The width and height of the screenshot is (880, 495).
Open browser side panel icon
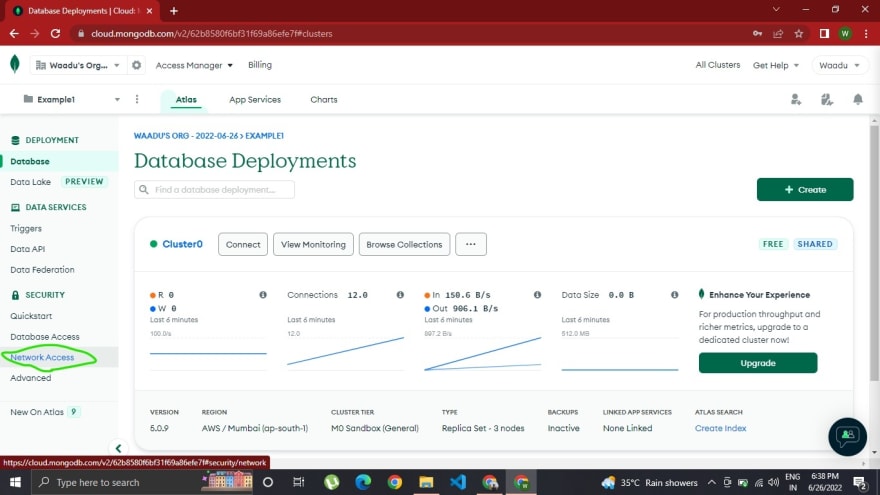824,34
